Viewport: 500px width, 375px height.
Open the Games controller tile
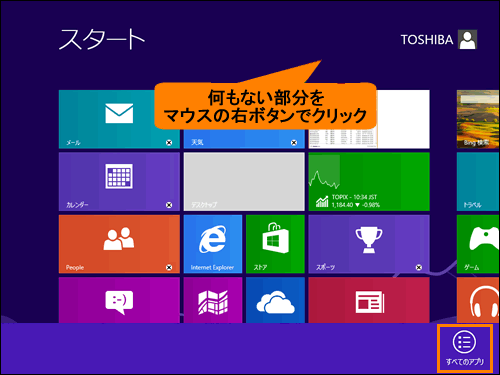(x=478, y=244)
